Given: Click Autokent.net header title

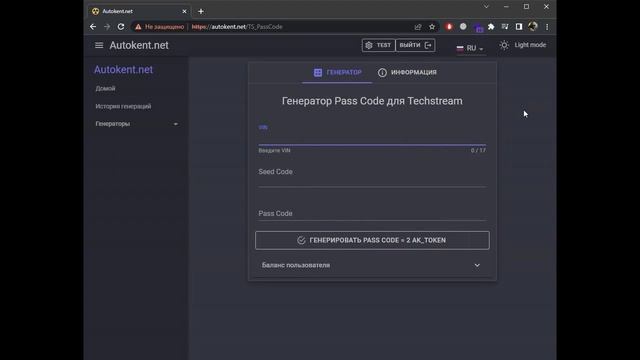Looking at the screenshot, I should (x=139, y=45).
